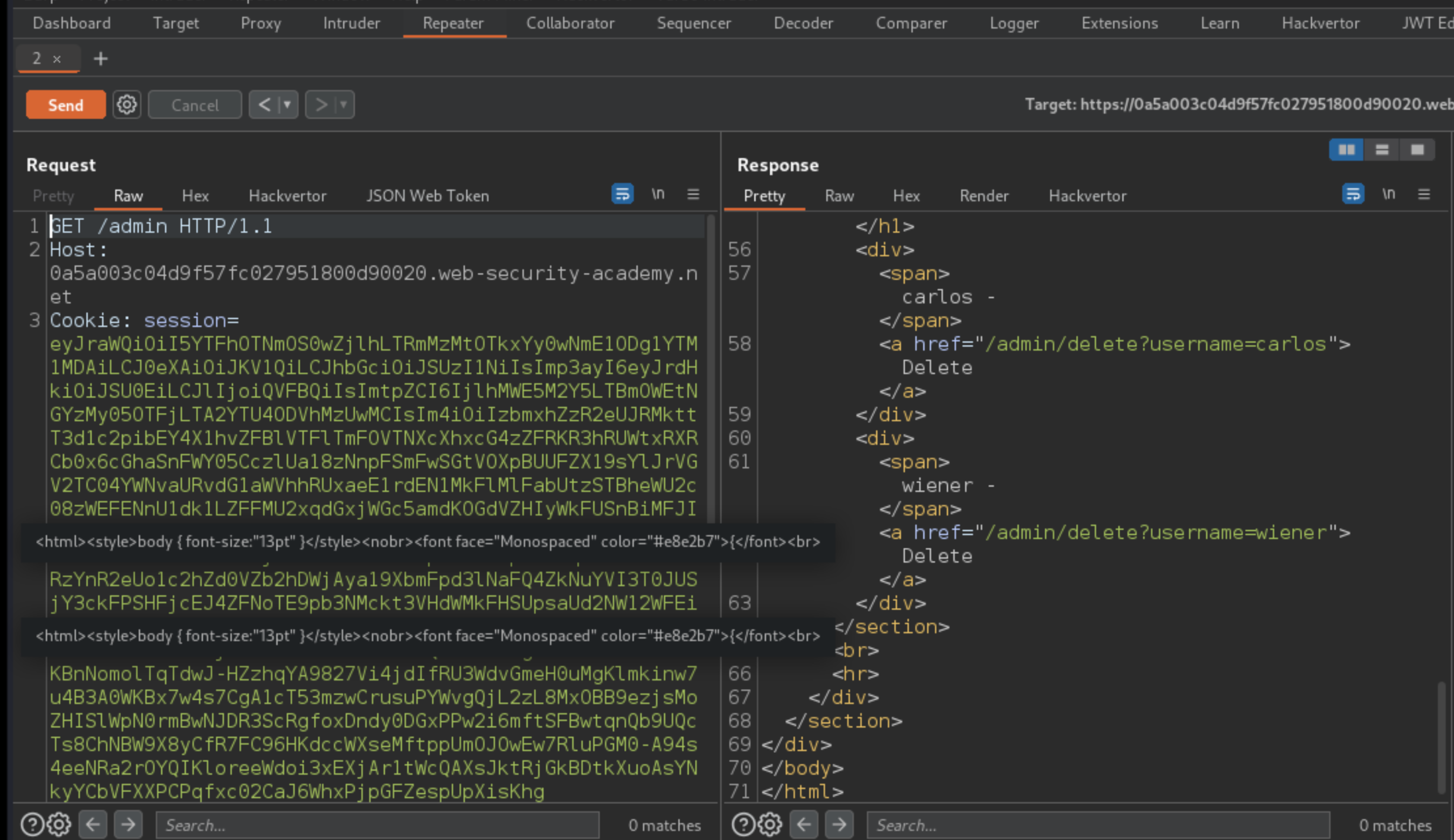This screenshot has height=840, width=1454.
Task: Open the Target tab
Action: tap(176, 23)
